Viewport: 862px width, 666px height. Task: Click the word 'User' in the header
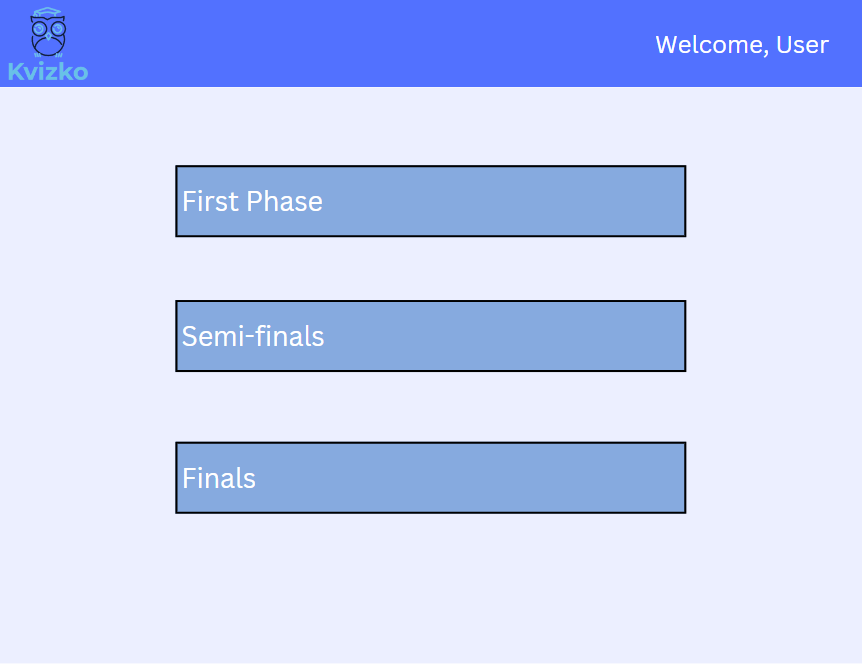point(802,45)
